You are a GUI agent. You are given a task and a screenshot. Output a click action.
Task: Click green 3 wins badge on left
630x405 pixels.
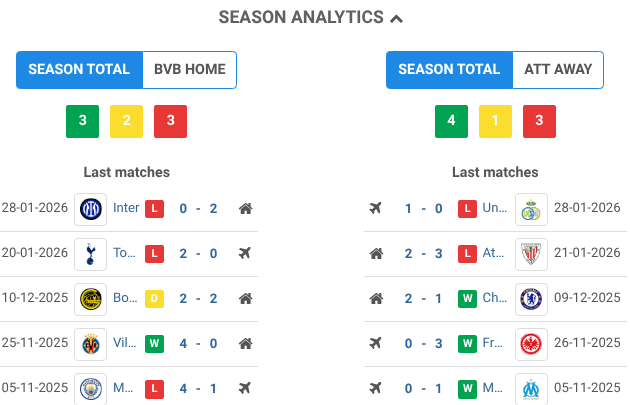pyautogui.click(x=82, y=121)
